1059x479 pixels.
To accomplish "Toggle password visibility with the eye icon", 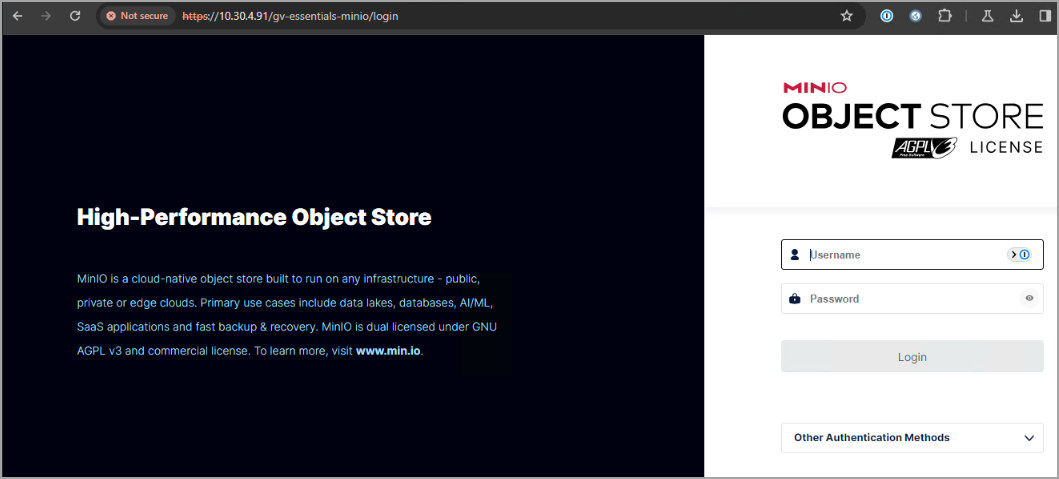I will [1029, 298].
